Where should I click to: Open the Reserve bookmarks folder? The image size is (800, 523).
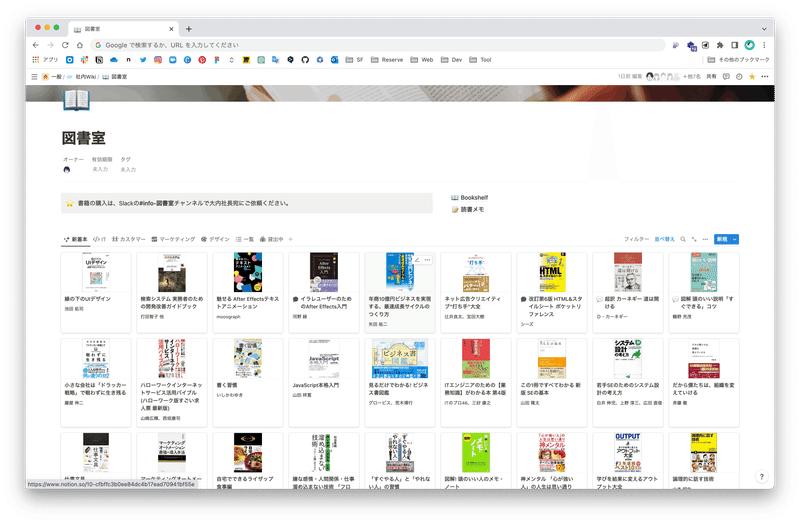[x=387, y=60]
